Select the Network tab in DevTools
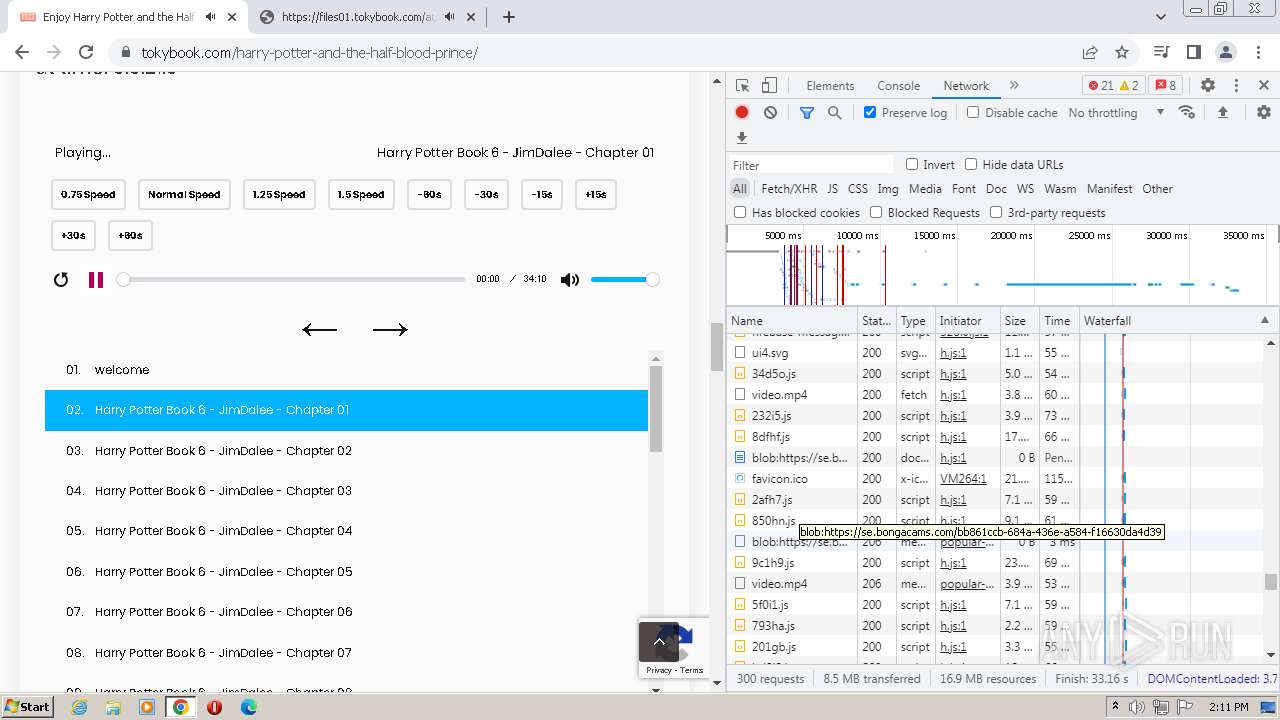1280x720 pixels. tap(966, 86)
